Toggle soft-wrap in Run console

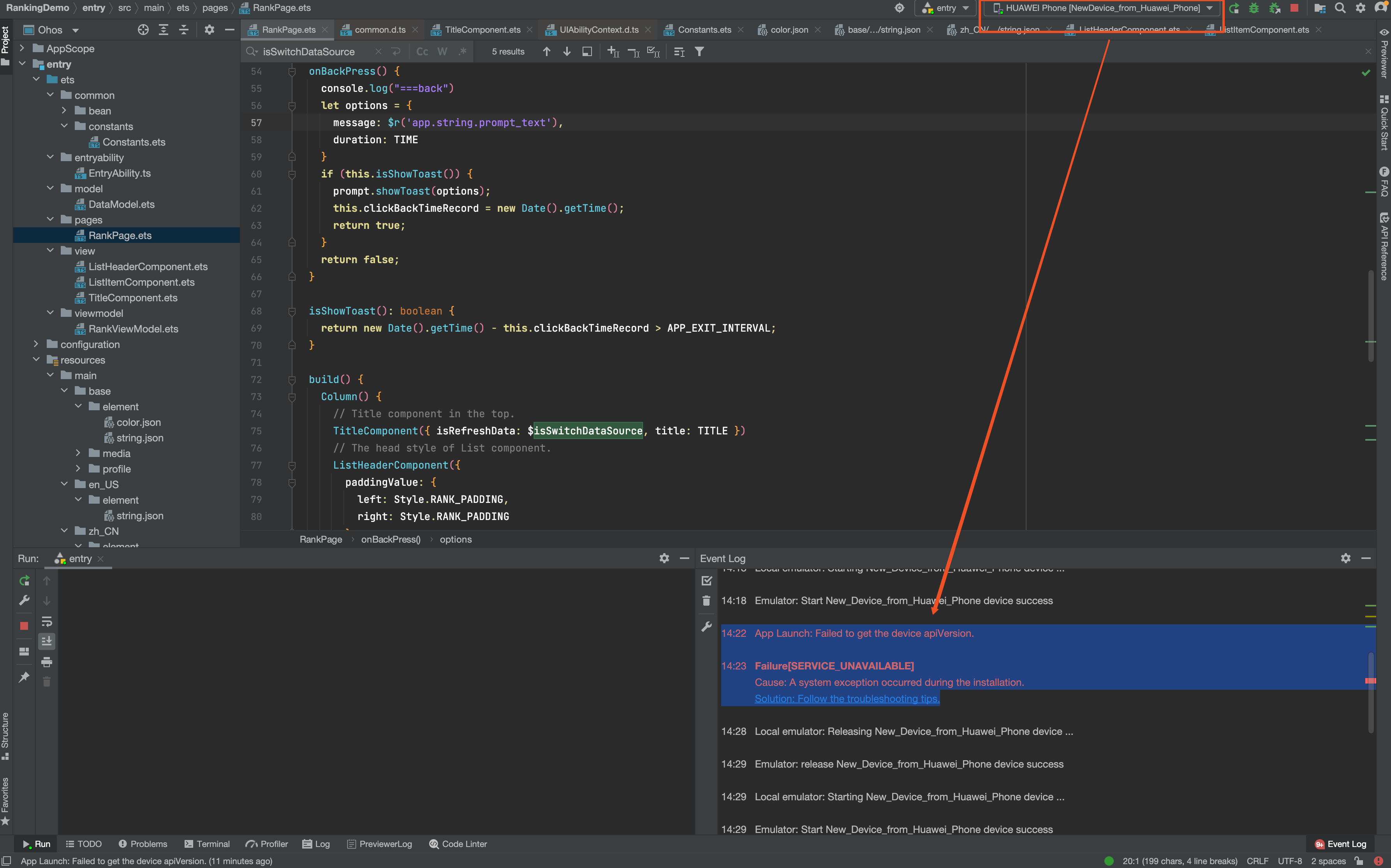pyautogui.click(x=47, y=622)
